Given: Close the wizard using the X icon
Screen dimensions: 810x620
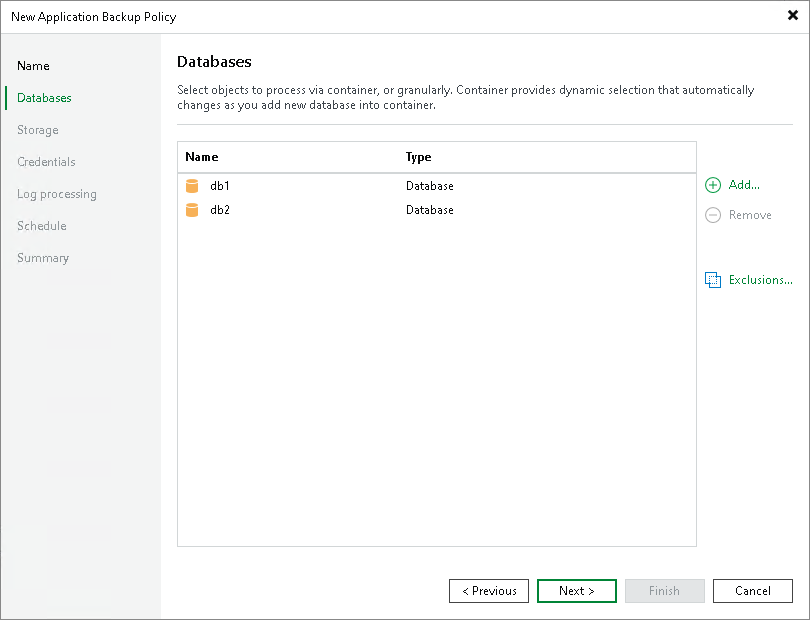Looking at the screenshot, I should pyautogui.click(x=791, y=15).
